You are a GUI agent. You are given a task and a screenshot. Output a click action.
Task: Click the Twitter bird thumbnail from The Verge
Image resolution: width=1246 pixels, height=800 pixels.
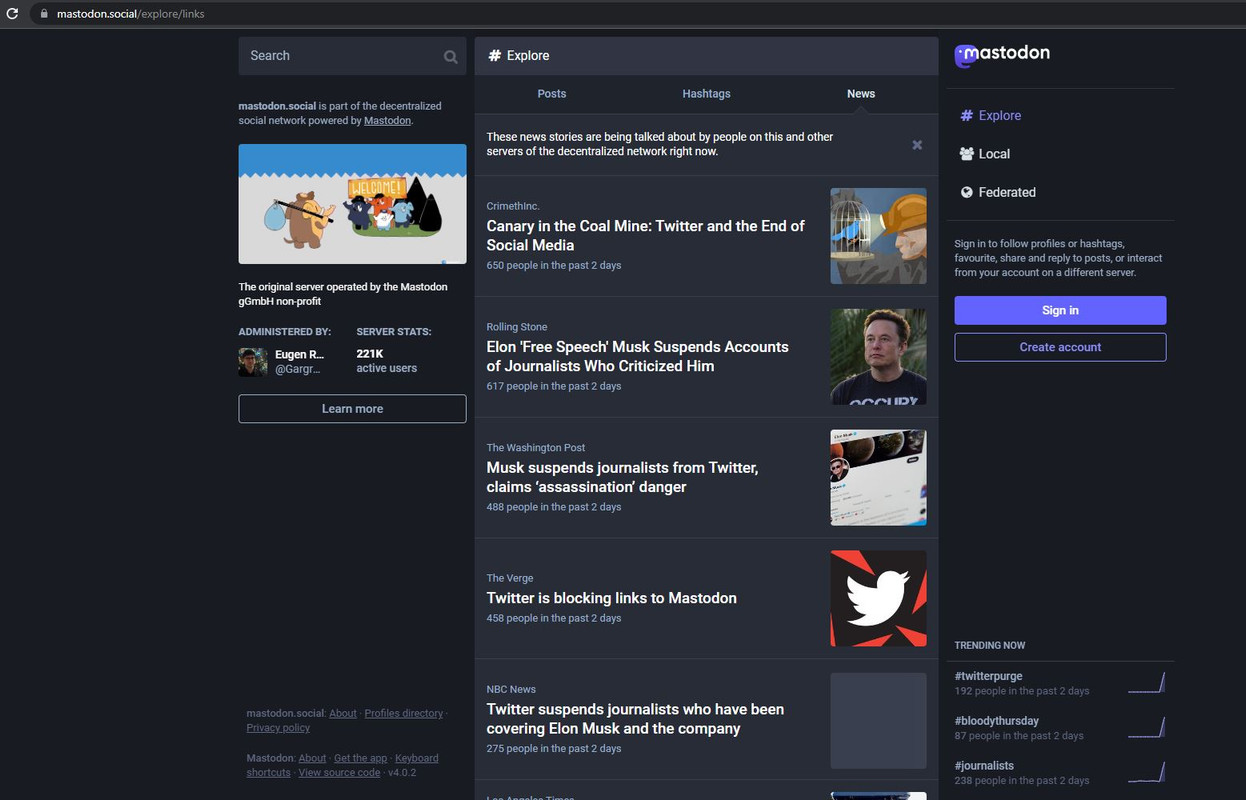878,598
